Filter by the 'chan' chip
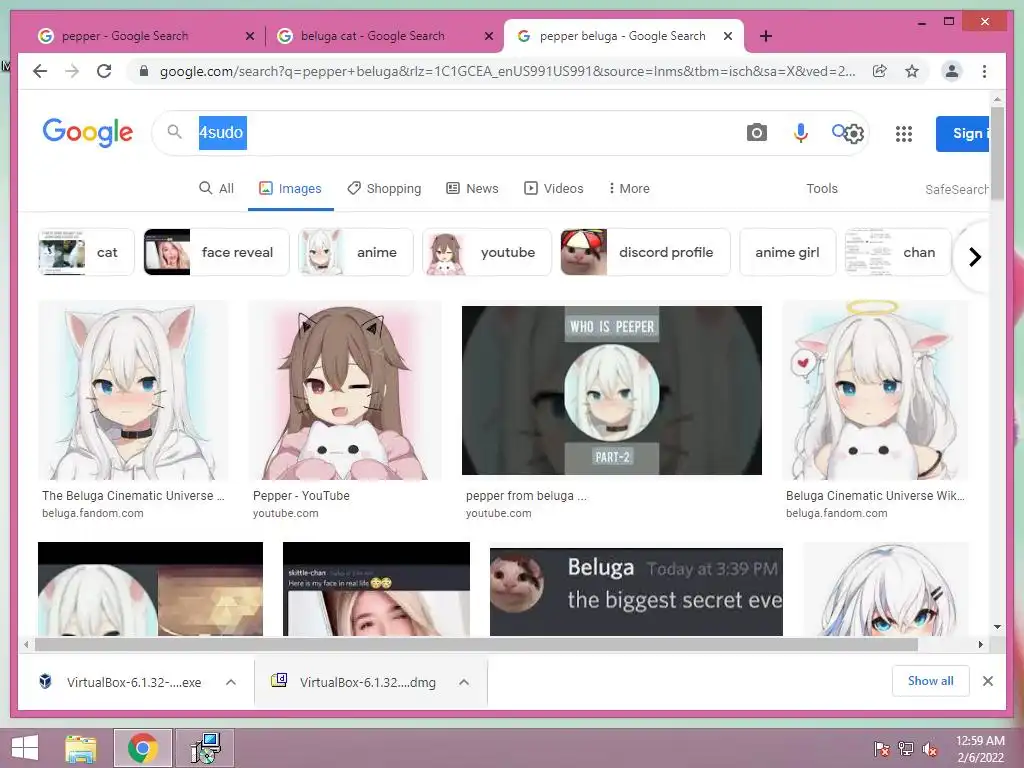This screenshot has height=768, width=1024. click(x=898, y=252)
